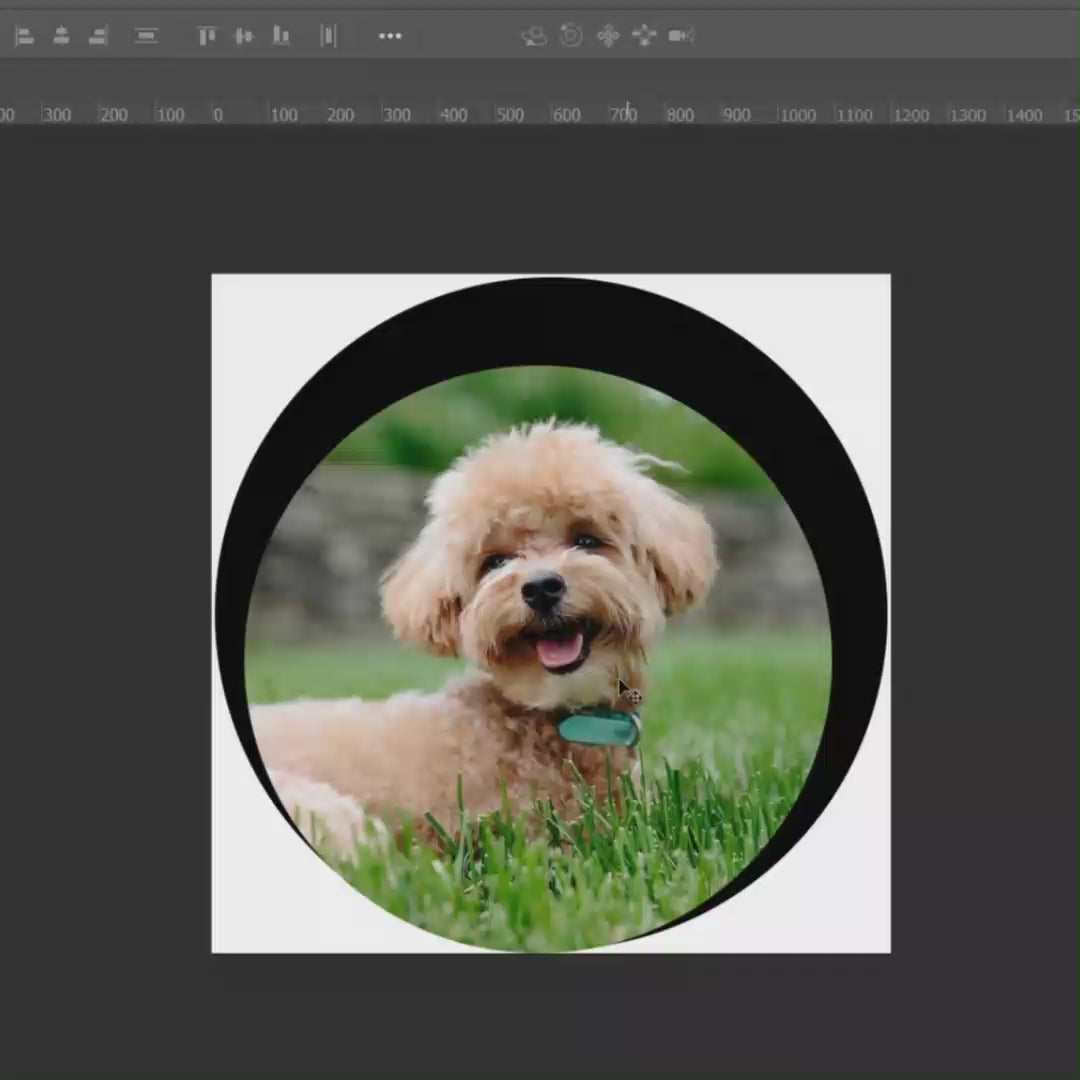Click the Distribute horizontally icon
The width and height of the screenshot is (1080, 1080).
click(328, 36)
